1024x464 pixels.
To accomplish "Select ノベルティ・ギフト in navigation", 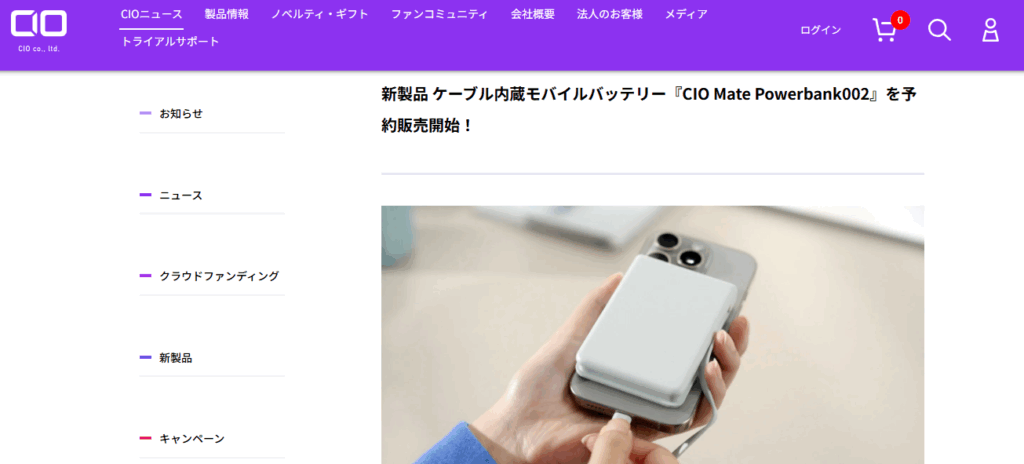I will [320, 14].
